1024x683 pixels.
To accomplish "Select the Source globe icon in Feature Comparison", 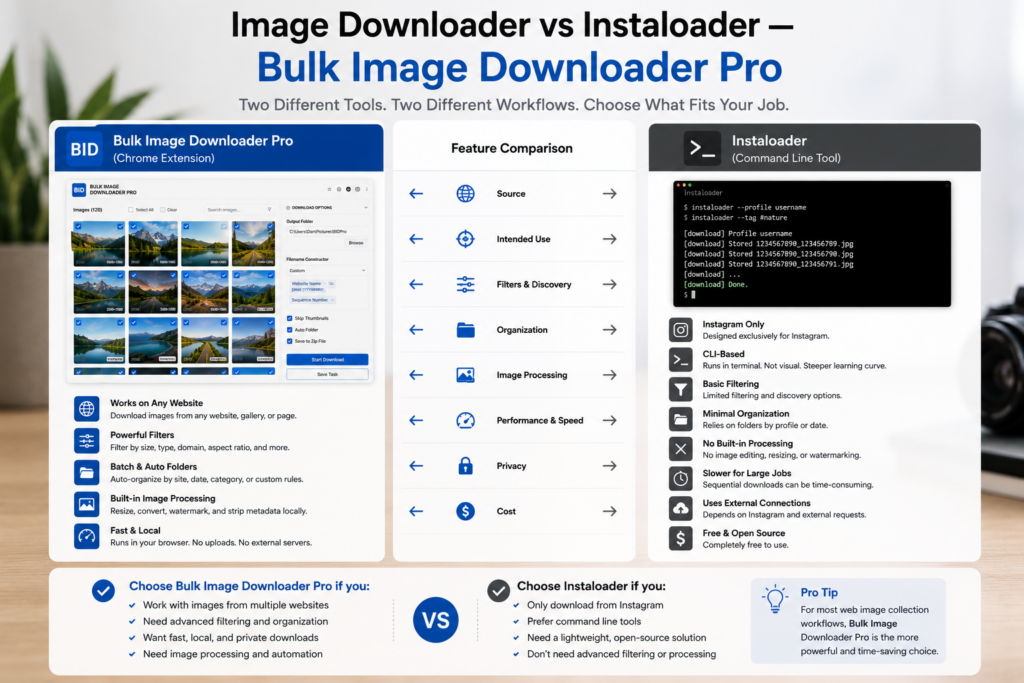I will coord(466,193).
